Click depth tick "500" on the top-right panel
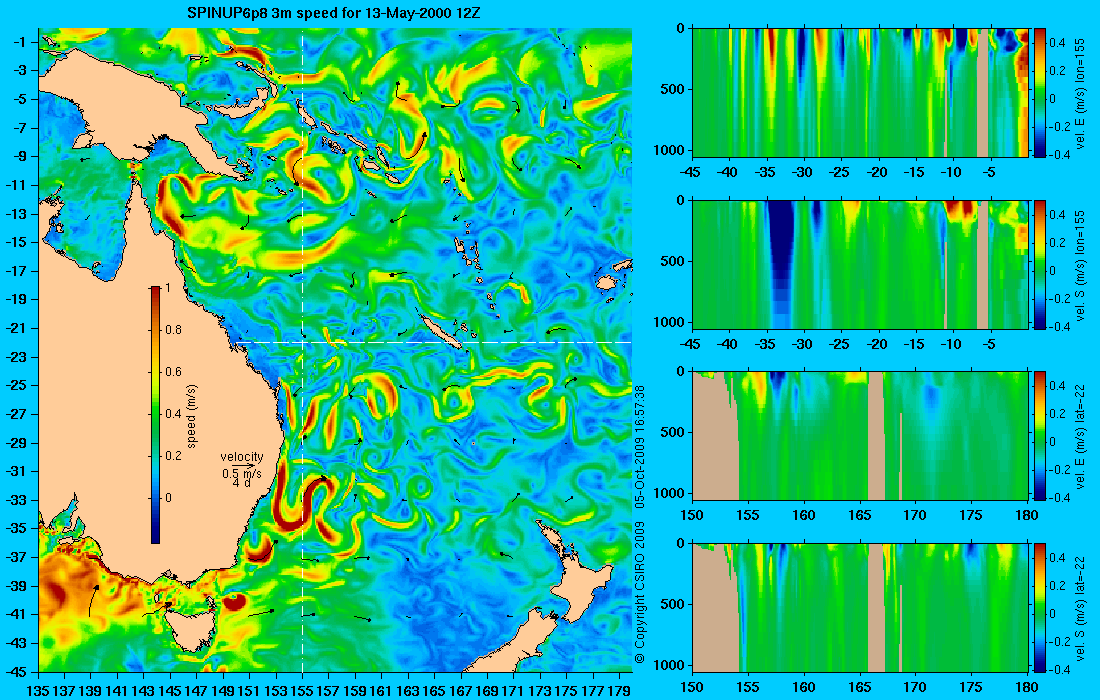 [x=673, y=89]
